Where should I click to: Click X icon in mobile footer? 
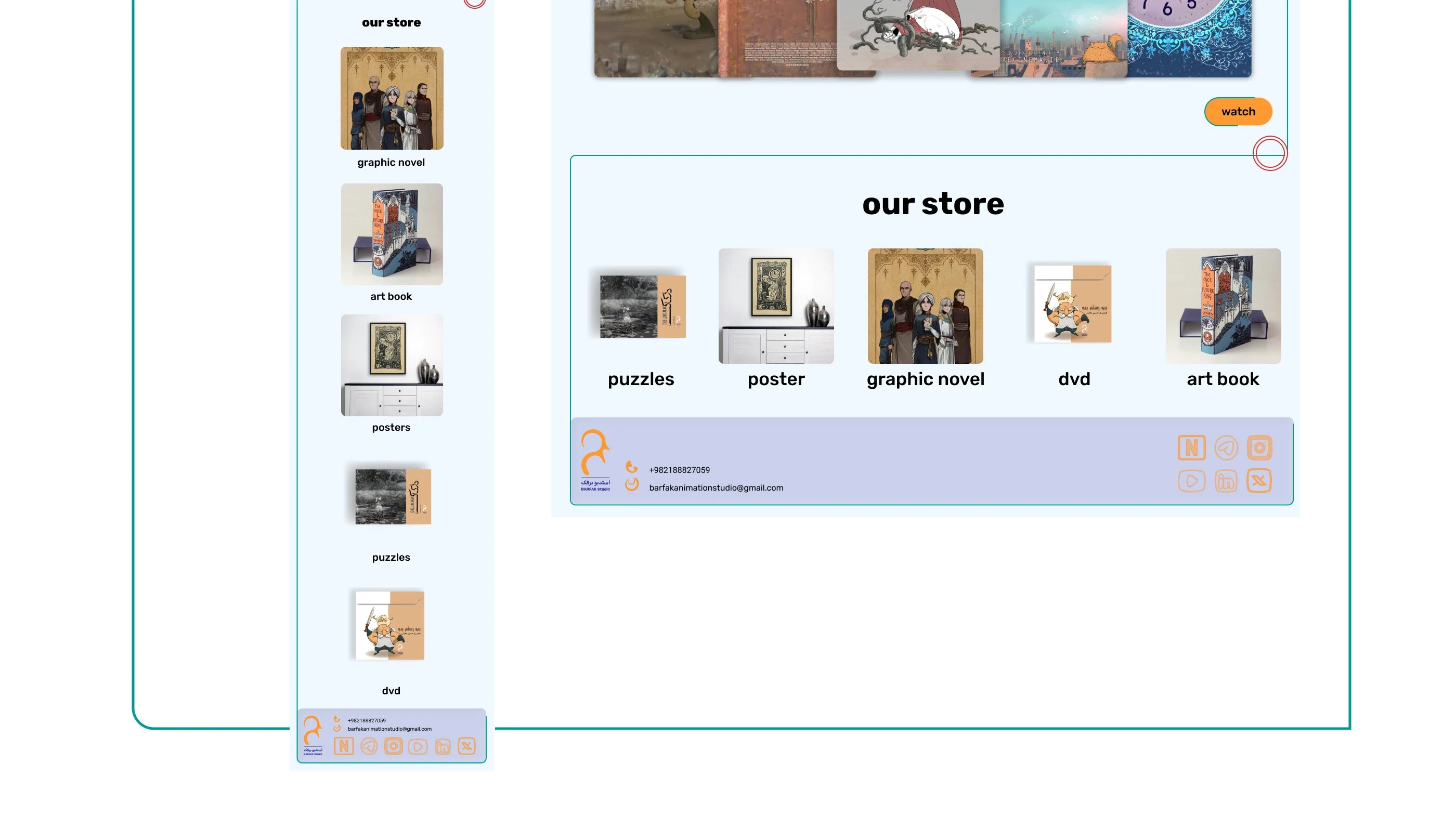pos(466,746)
